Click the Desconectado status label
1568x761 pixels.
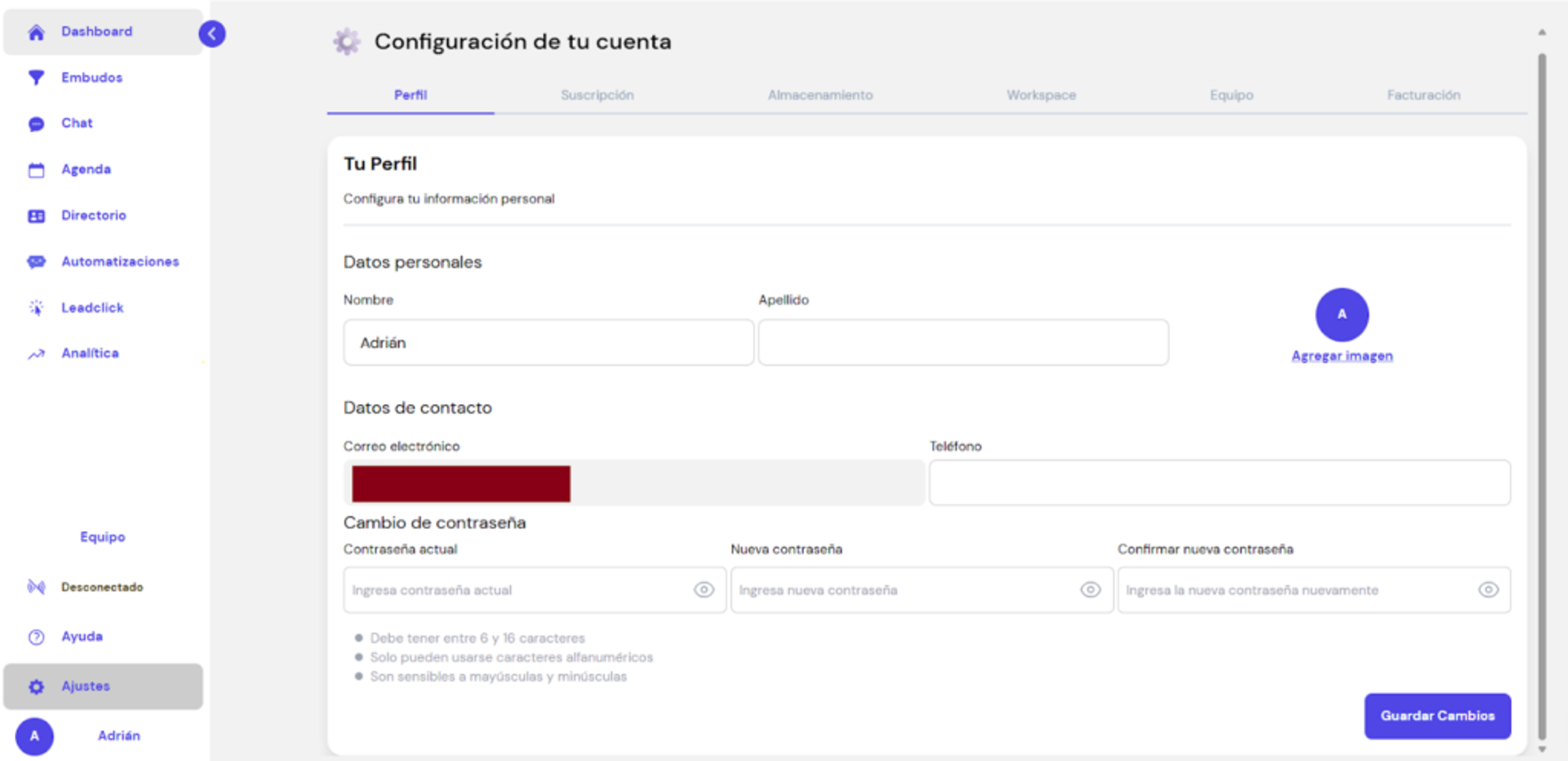coord(102,587)
